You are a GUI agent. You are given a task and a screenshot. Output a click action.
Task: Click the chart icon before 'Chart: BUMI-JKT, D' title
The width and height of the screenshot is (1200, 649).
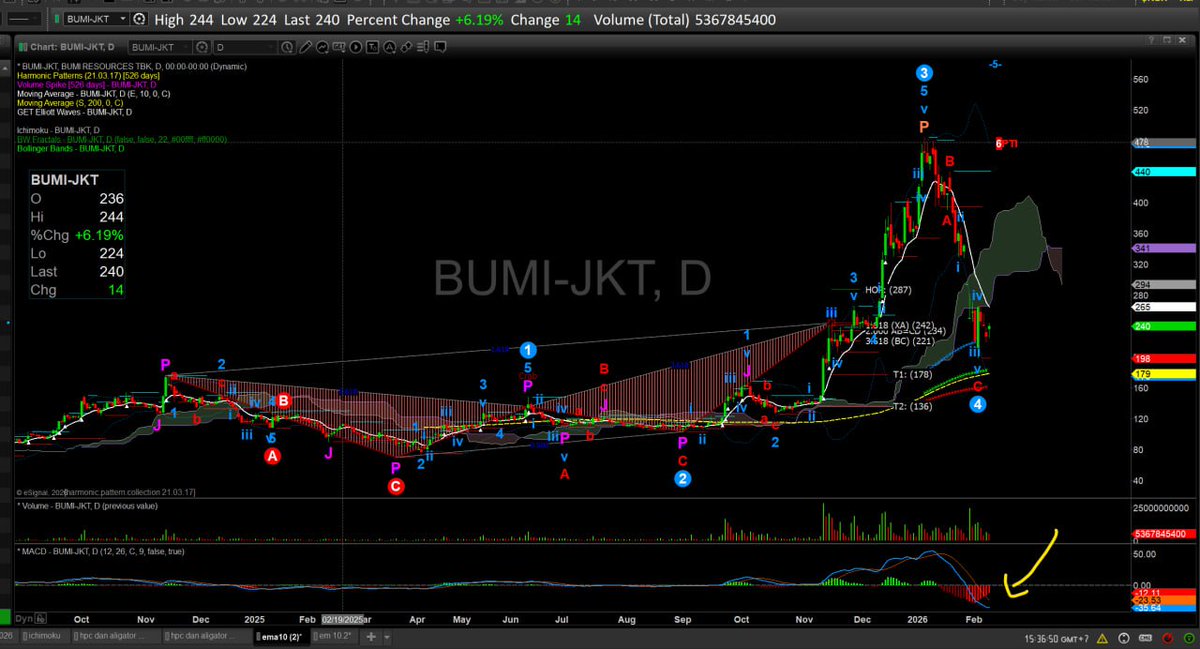22,47
